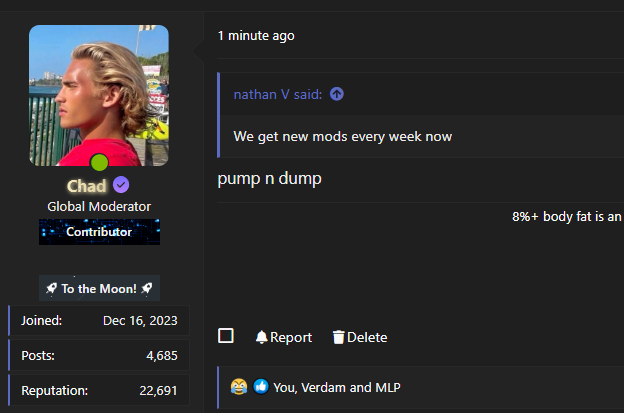The height and width of the screenshot is (413, 624).
Task: Click the Reputation score 22,691
Action: (x=158, y=390)
